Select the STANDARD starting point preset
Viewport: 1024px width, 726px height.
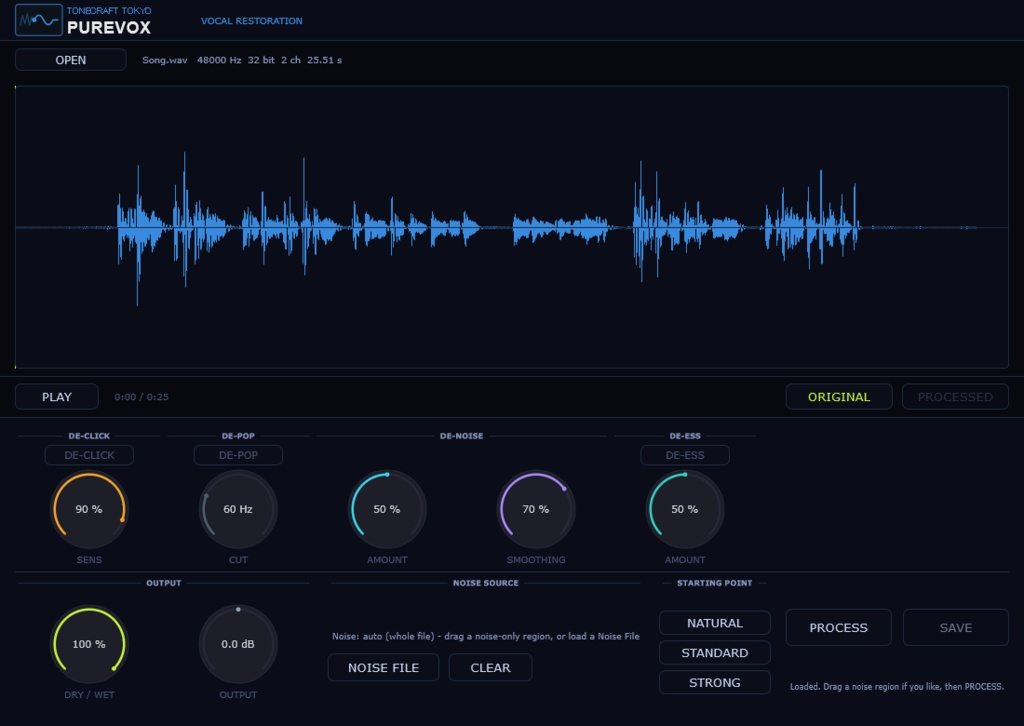tap(714, 653)
